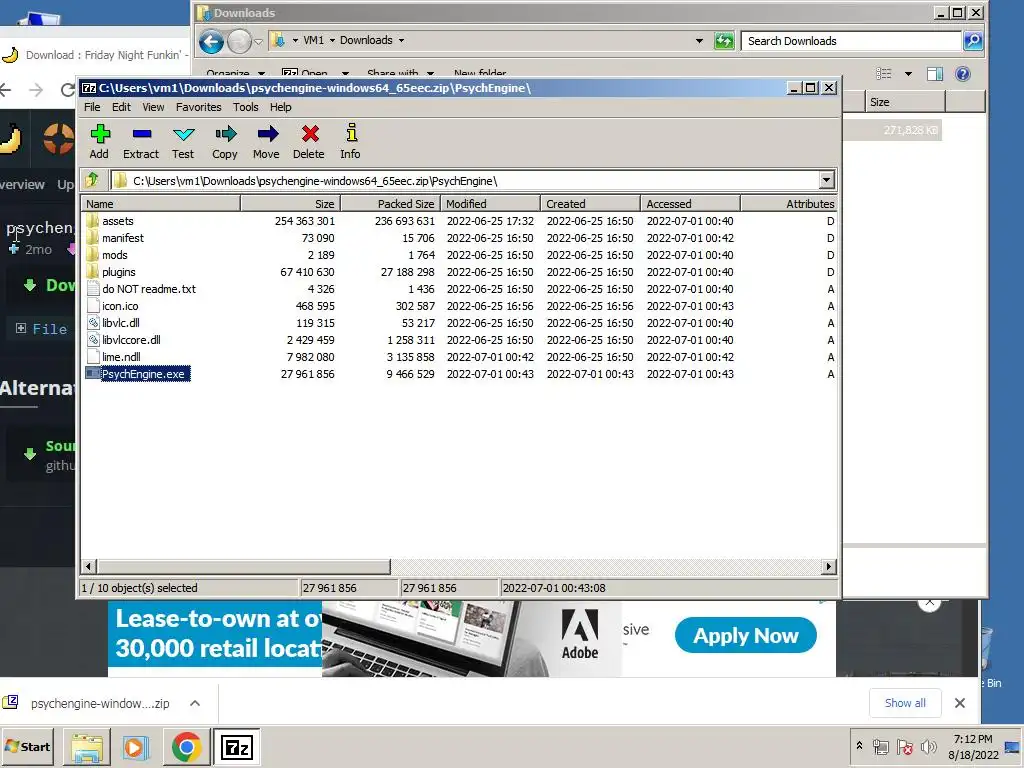Image resolution: width=1024 pixels, height=768 pixels.
Task: Click the volume speaker tray icon
Action: (927, 746)
